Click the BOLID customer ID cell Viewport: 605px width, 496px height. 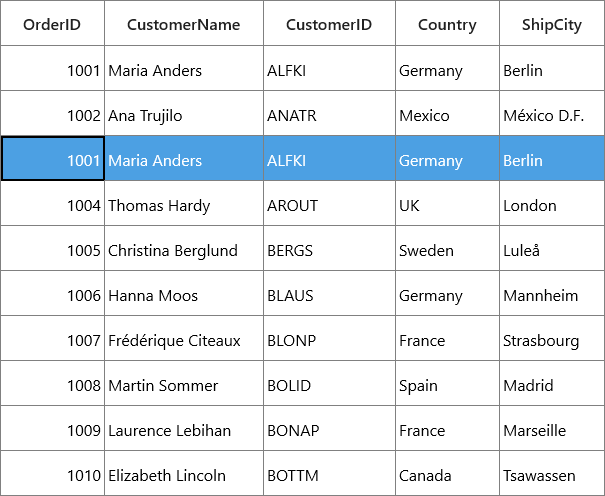point(330,383)
